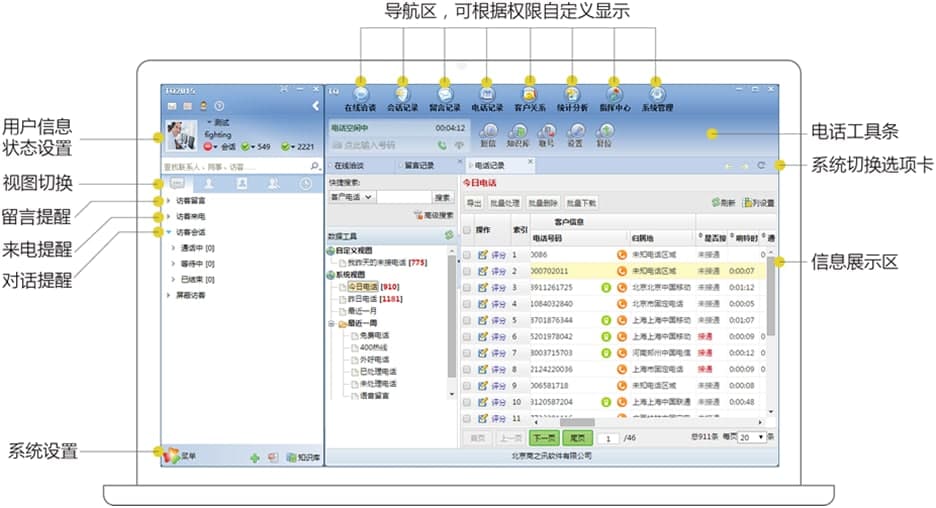Open the per-page count dropdown showing 20

point(755,437)
